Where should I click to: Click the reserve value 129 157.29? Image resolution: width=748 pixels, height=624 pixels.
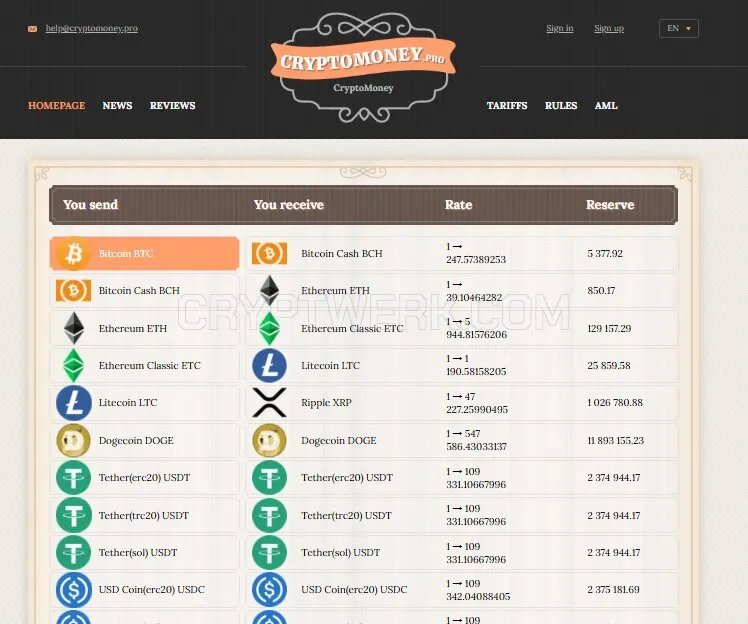pyautogui.click(x=609, y=328)
